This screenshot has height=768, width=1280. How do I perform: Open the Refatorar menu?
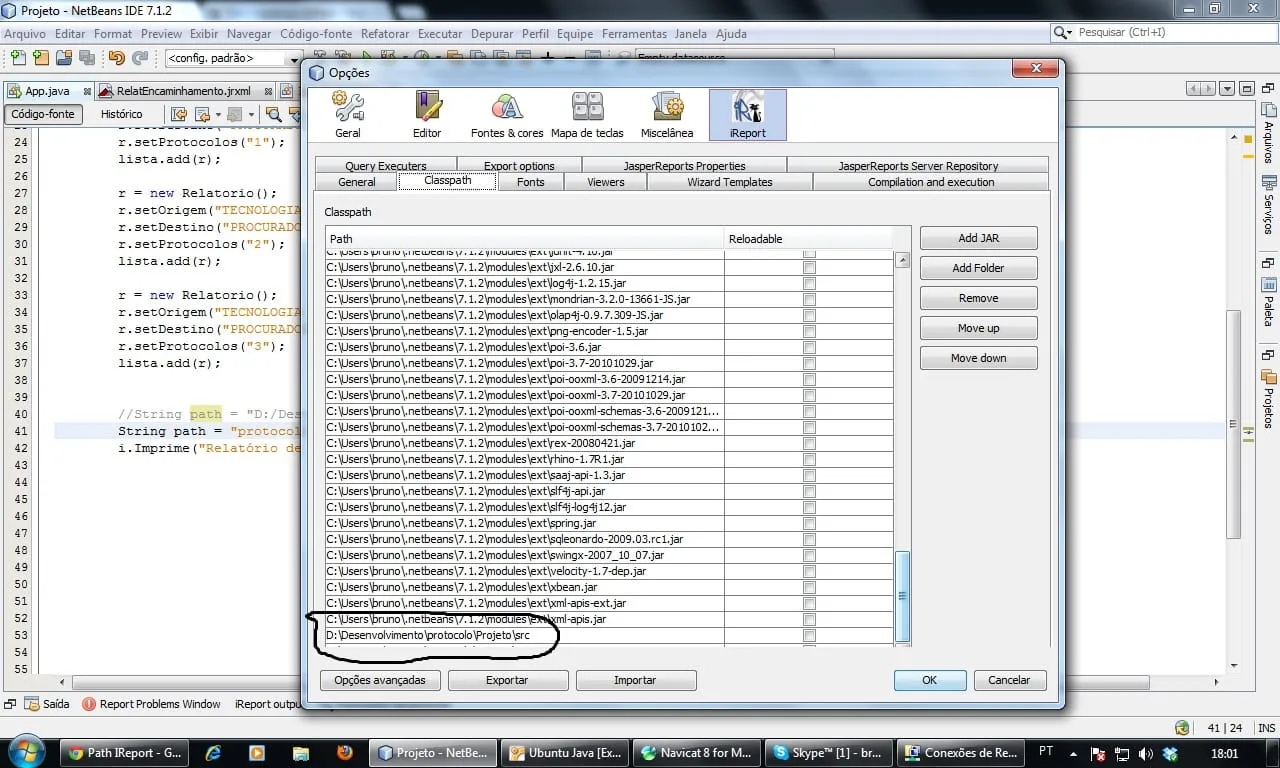tap(385, 33)
